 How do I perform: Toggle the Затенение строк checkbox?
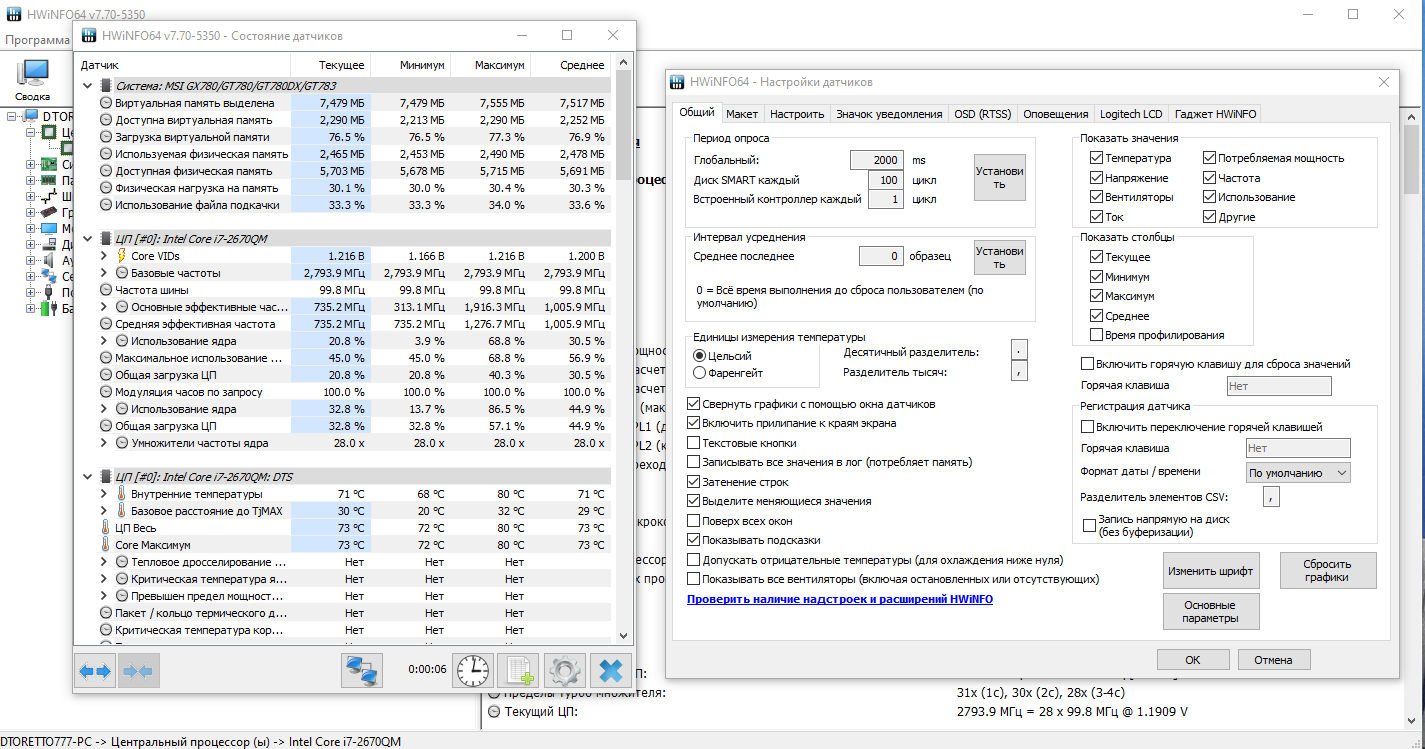694,482
